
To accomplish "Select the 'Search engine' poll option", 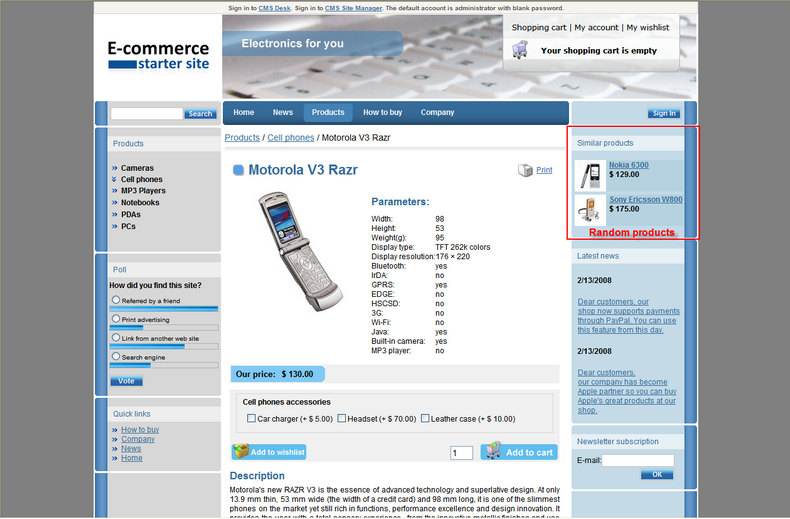I will click(x=116, y=356).
